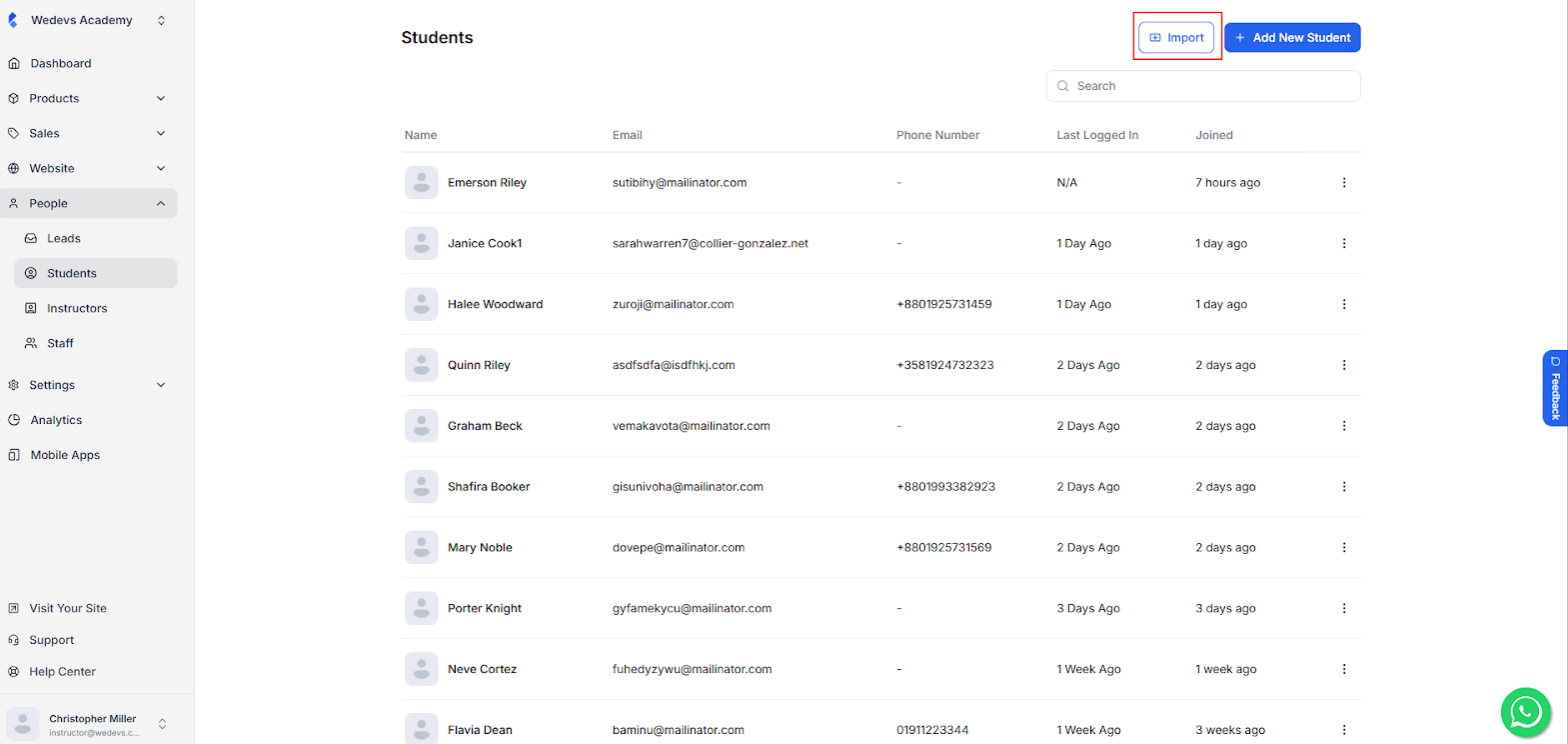The image size is (1568, 744).
Task: Collapse the People menu chevron
Action: pos(161,203)
